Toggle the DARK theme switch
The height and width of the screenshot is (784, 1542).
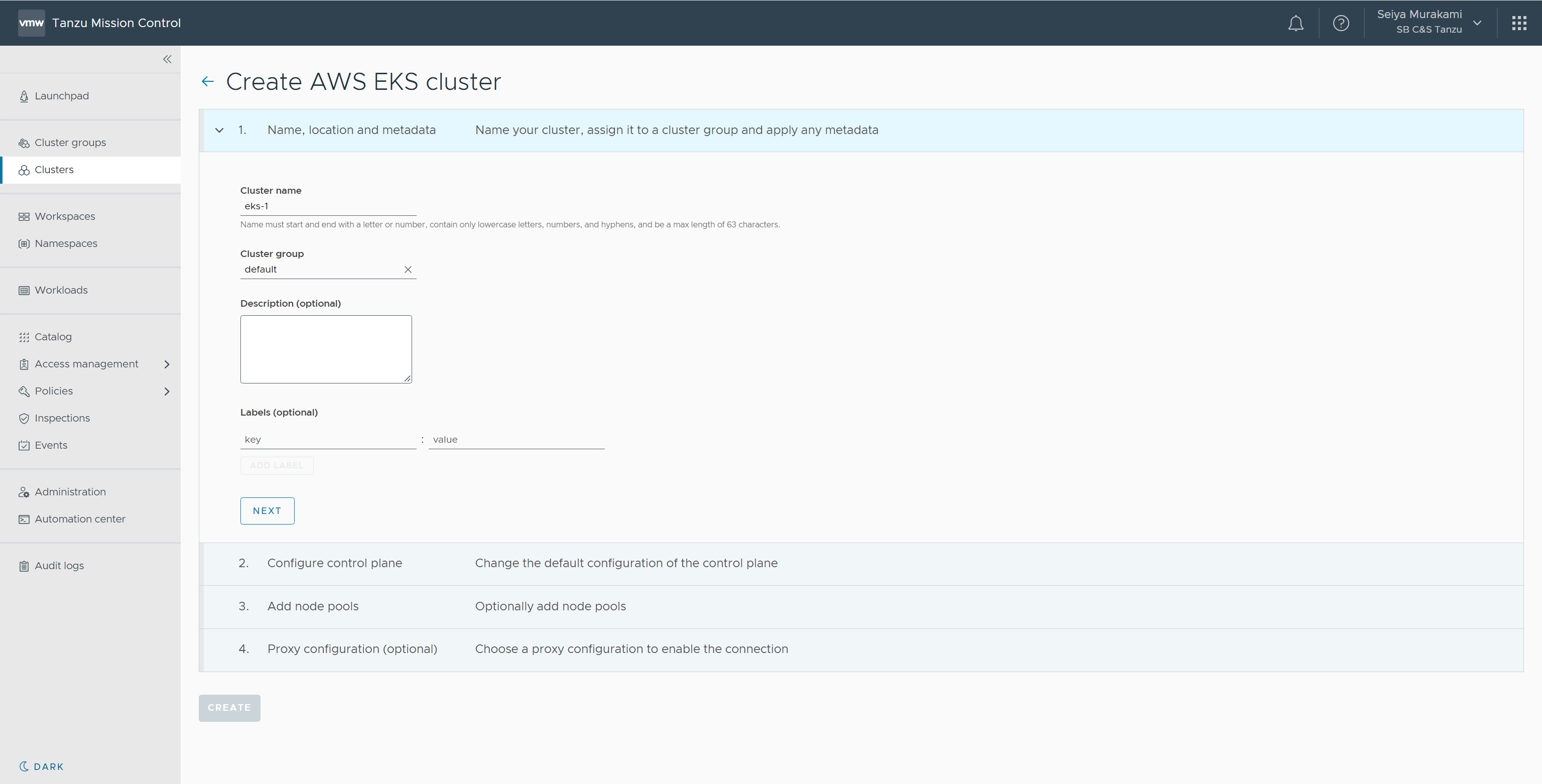41,766
